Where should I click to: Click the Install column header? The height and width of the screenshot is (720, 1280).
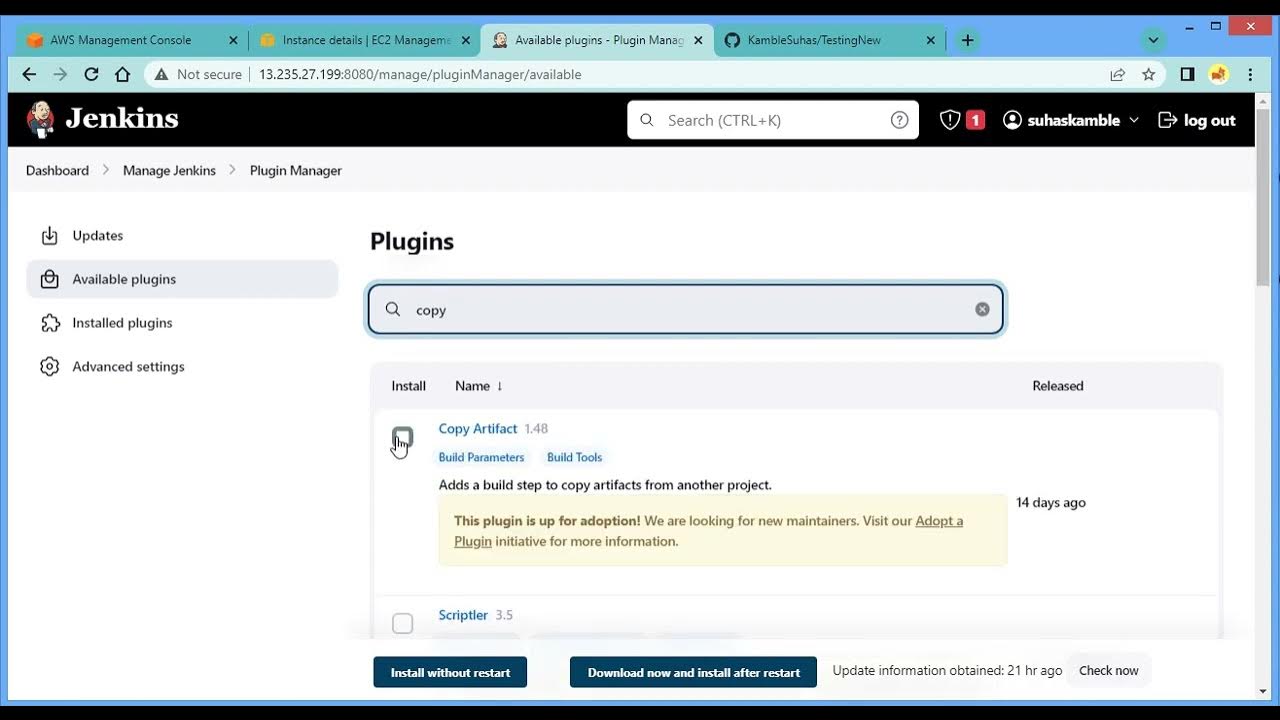tap(408, 386)
